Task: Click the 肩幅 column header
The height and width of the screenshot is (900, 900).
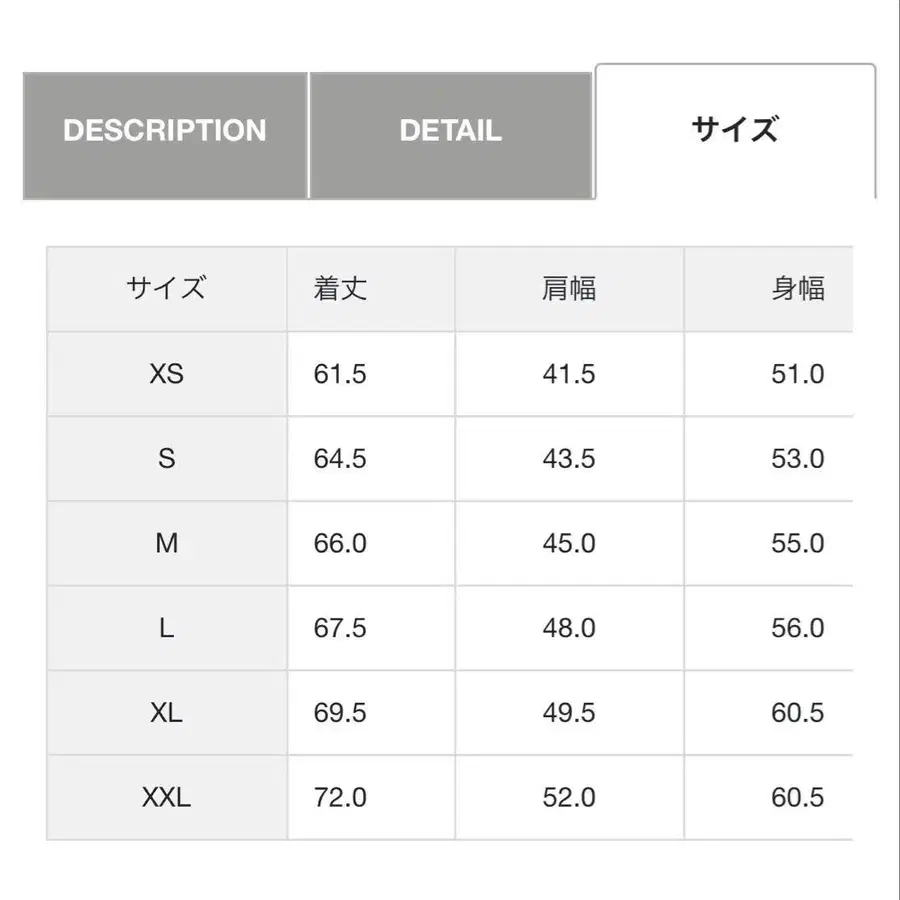Action: tap(571, 289)
